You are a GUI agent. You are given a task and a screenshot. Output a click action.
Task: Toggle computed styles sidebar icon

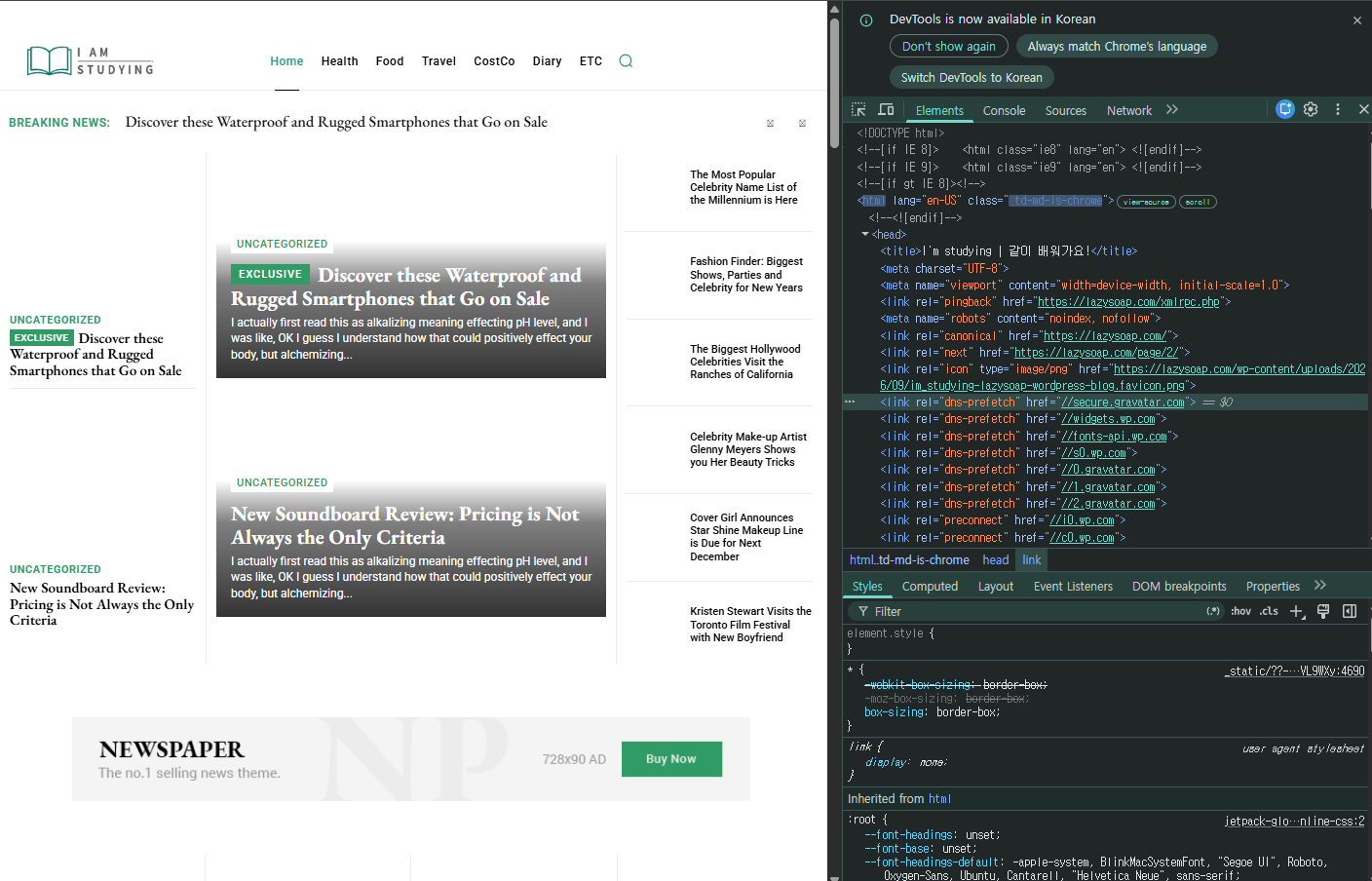click(1350, 611)
